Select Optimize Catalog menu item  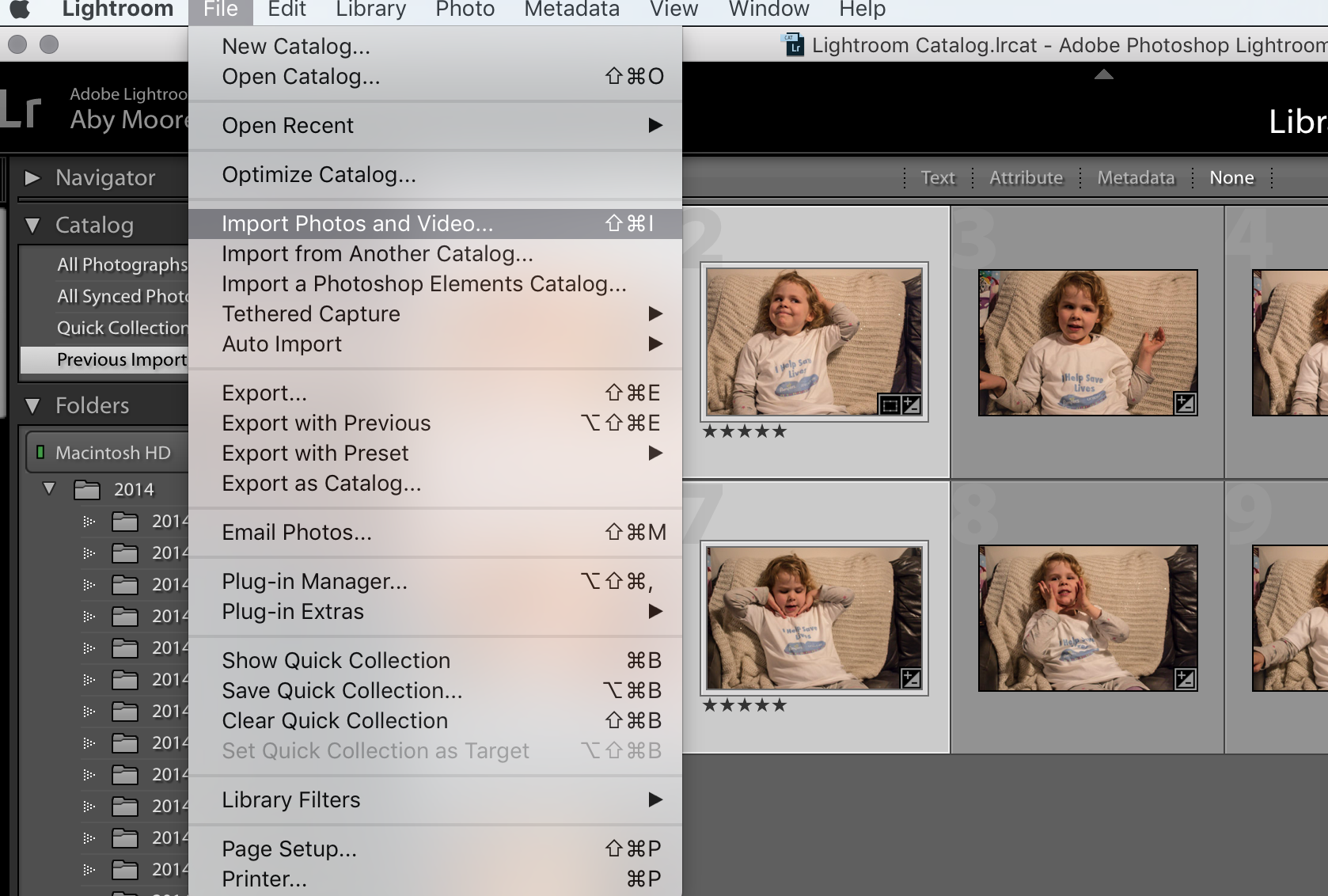(x=435, y=175)
